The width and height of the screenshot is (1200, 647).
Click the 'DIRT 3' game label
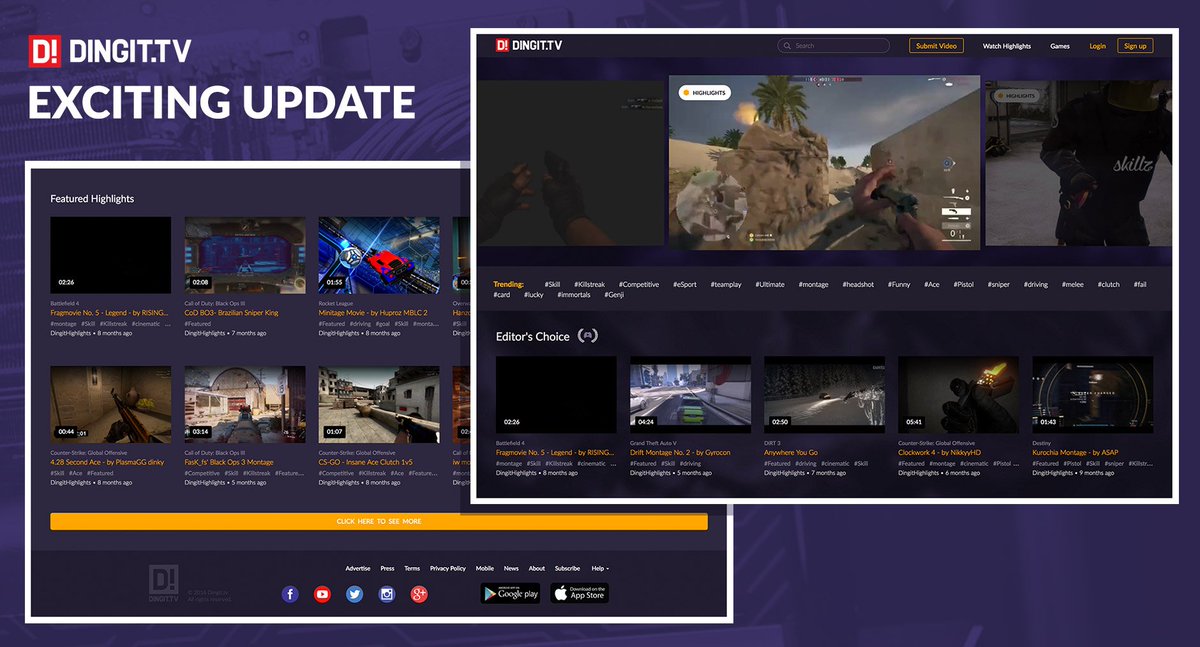click(x=772, y=443)
